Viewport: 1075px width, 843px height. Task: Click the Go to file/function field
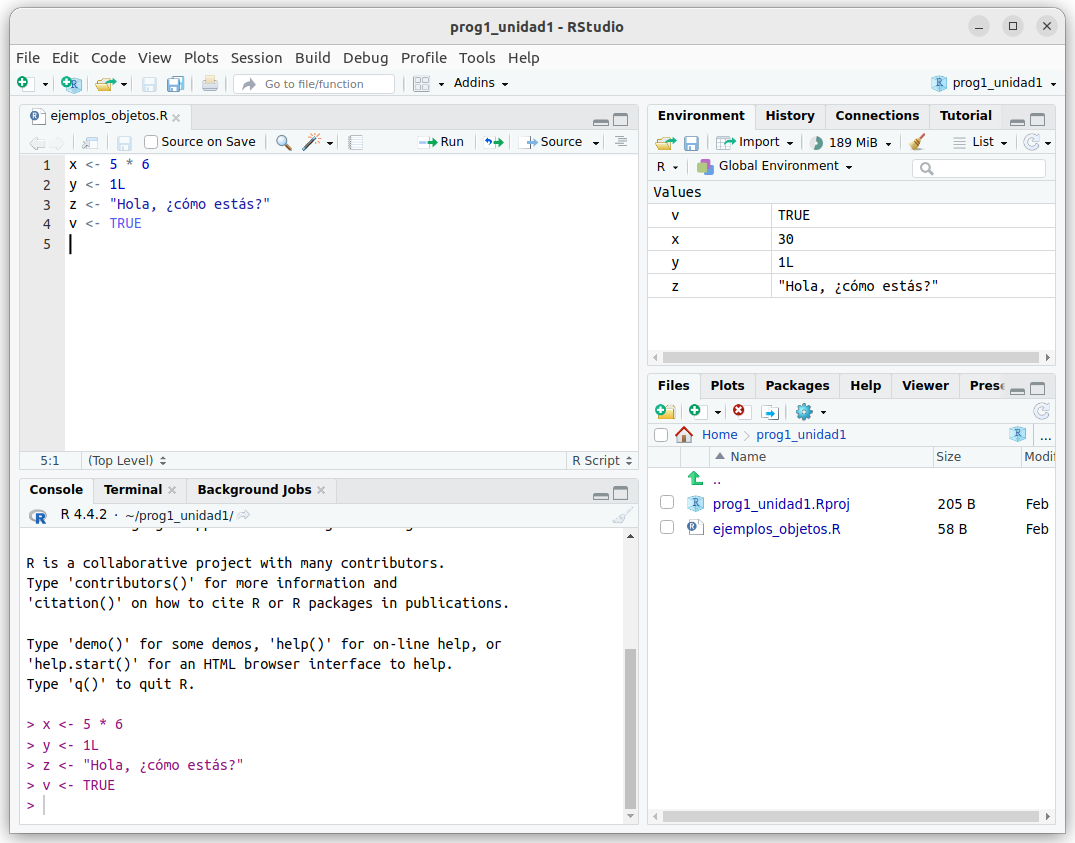coord(315,84)
